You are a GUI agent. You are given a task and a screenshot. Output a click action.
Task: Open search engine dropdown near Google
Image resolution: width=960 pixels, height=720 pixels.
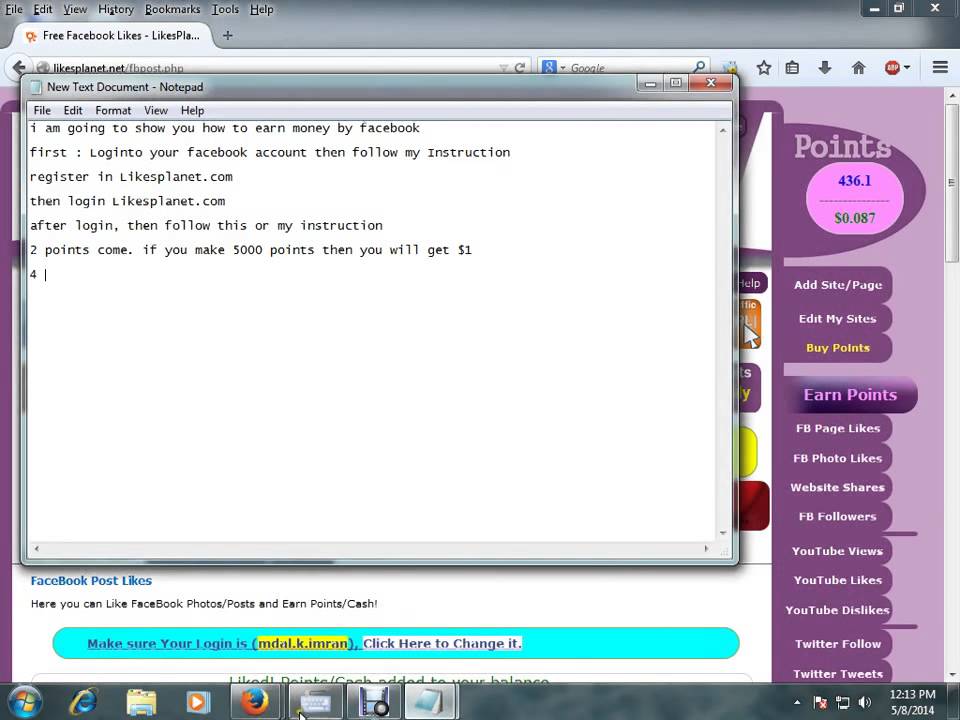[x=563, y=68]
